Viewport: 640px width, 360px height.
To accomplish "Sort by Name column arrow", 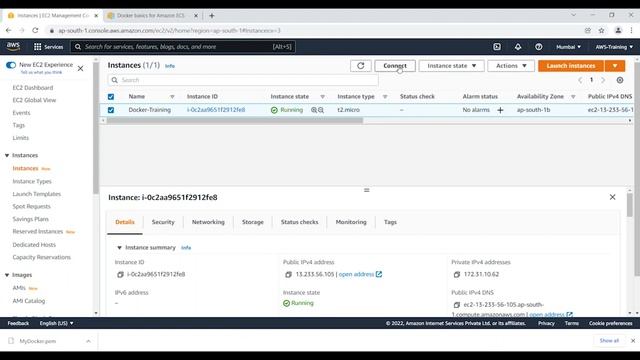I will click(x=172, y=97).
